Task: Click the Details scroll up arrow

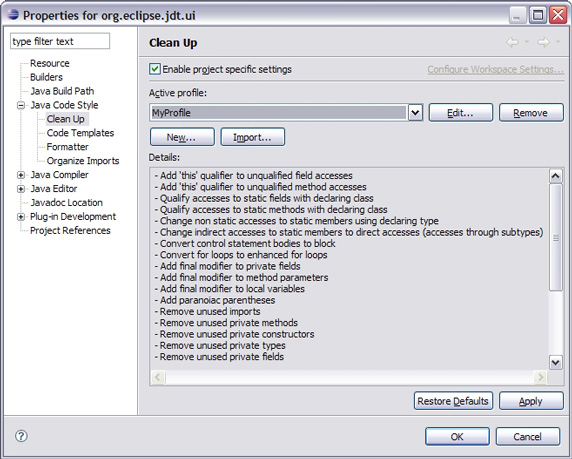Action: click(x=555, y=176)
